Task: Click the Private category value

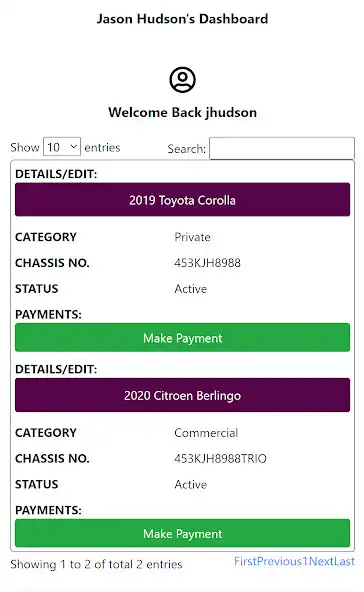Action: 192,237
